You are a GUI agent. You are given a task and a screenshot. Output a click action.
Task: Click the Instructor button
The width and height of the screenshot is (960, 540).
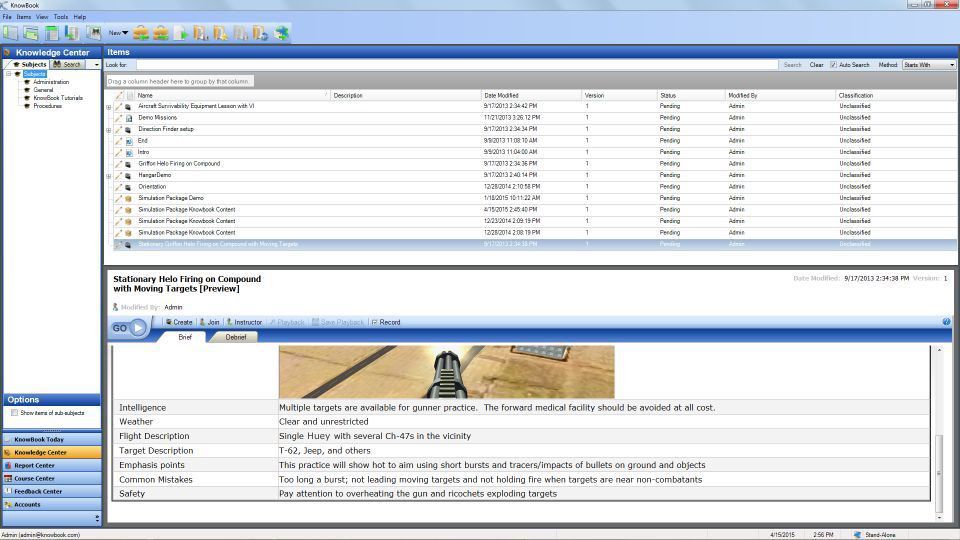(245, 322)
